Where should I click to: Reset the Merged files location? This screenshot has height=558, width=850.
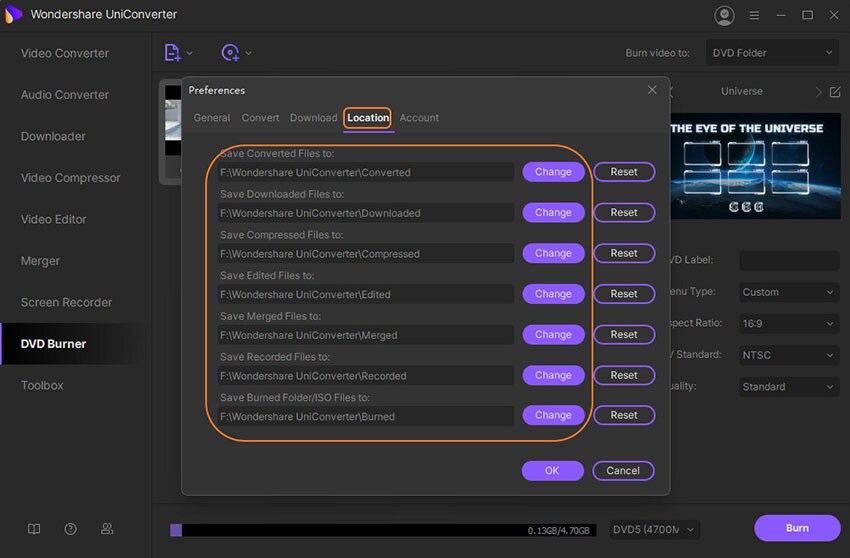pos(624,335)
